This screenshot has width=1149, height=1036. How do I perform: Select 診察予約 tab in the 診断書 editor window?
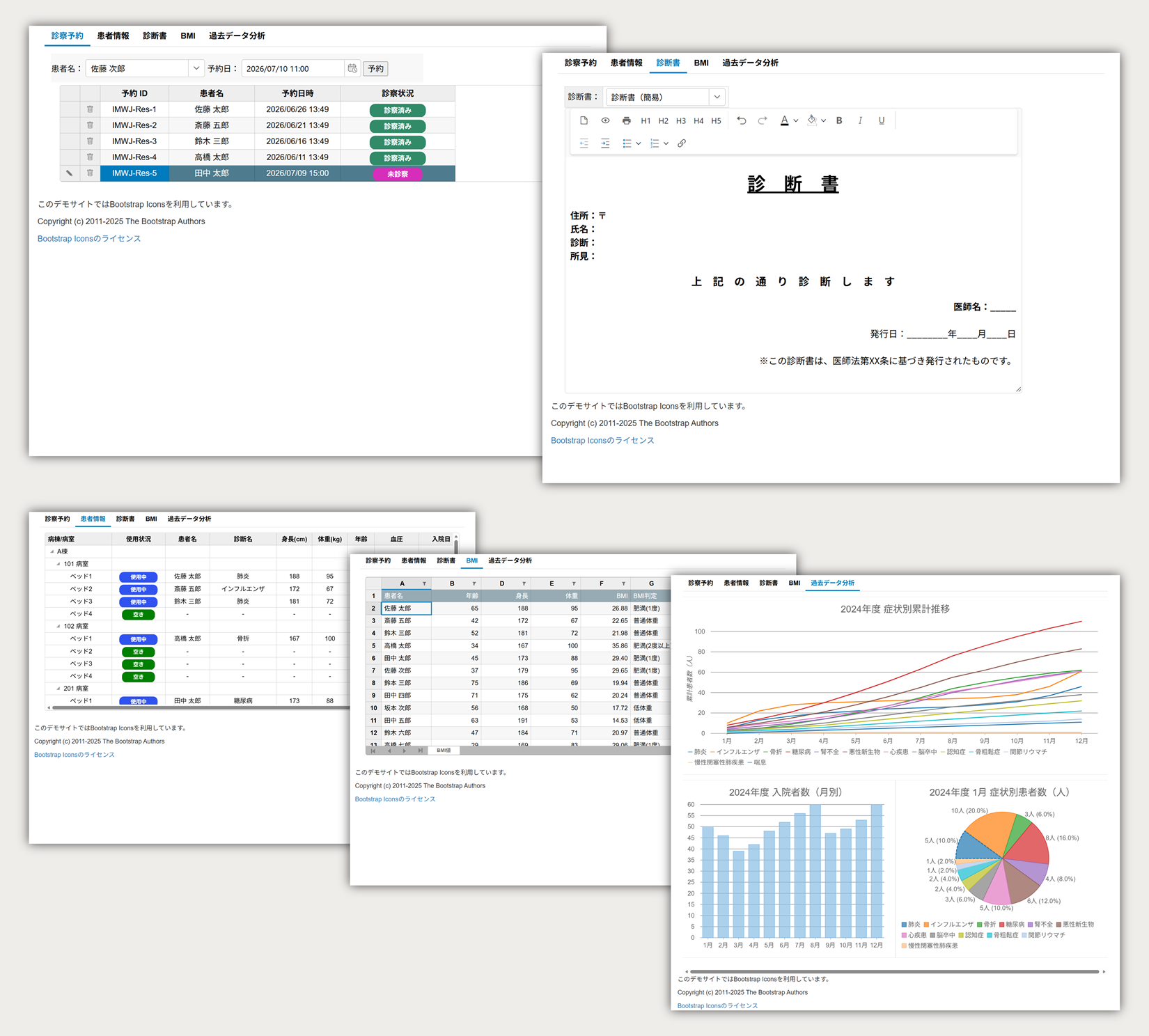point(581,63)
